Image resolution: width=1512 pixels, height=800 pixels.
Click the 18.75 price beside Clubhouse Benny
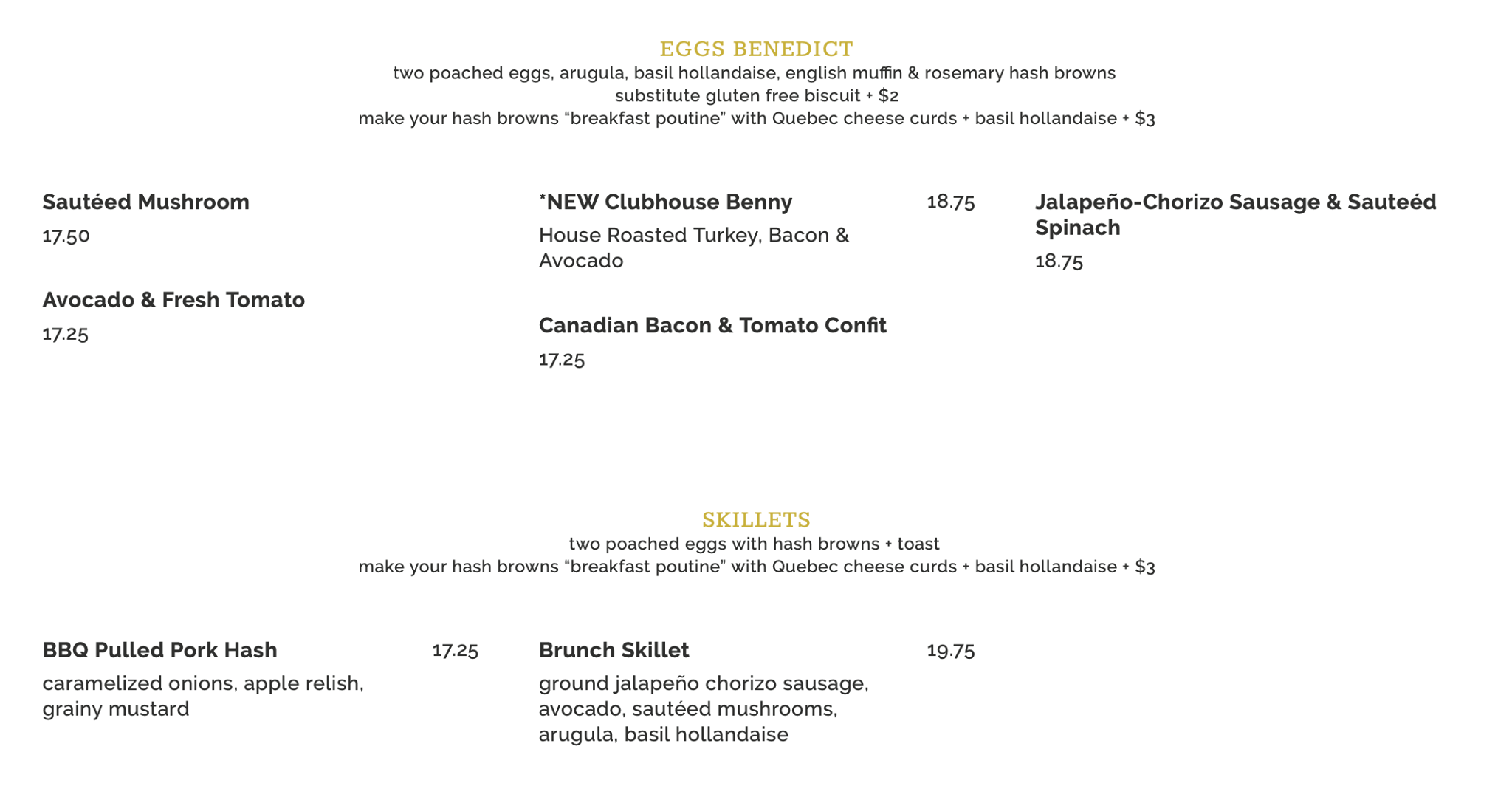[x=950, y=202]
